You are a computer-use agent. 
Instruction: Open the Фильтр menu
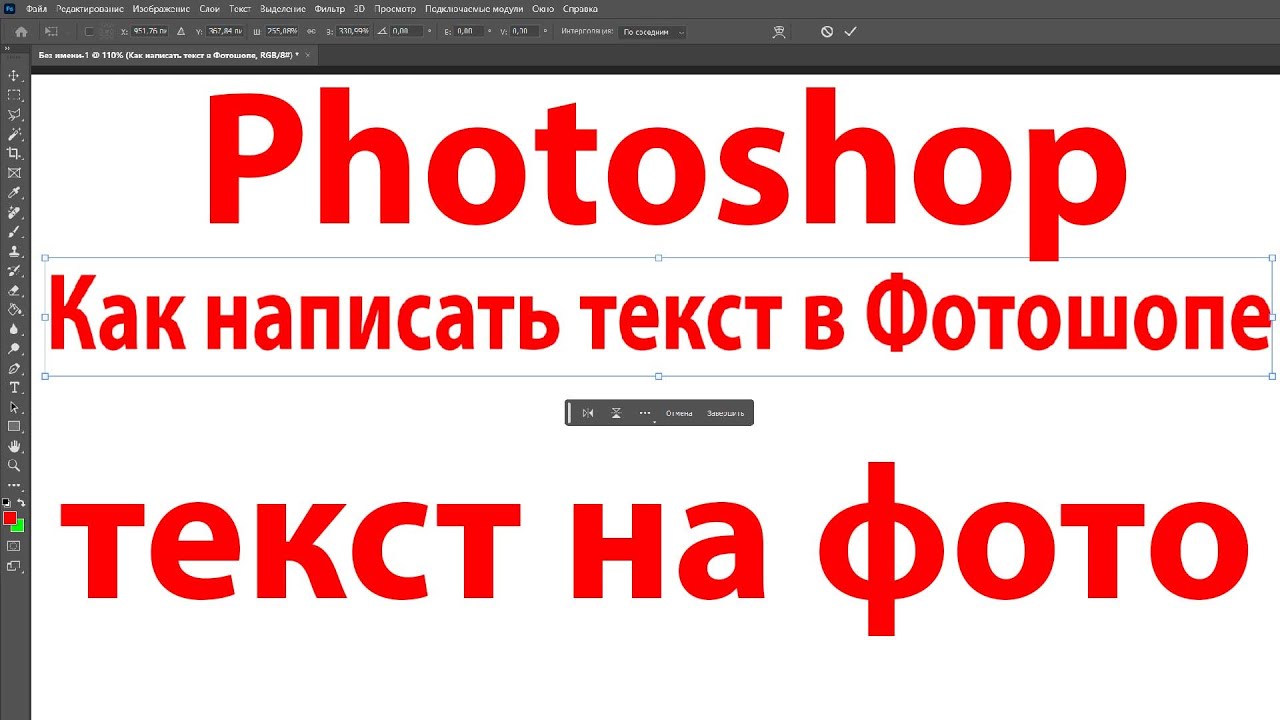pyautogui.click(x=330, y=8)
